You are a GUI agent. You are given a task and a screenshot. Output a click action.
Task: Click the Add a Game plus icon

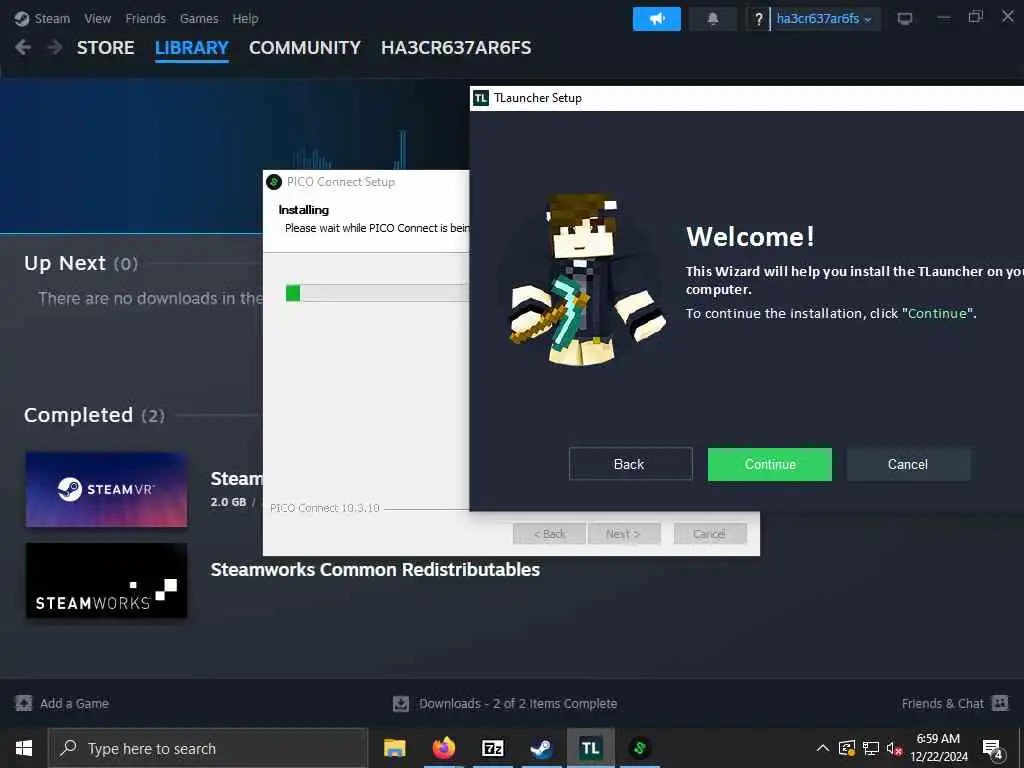click(24, 703)
